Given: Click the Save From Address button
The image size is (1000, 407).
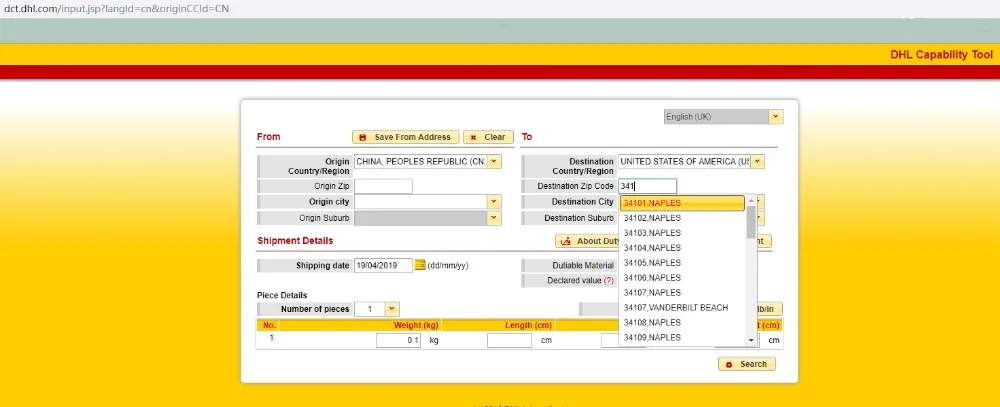Looking at the screenshot, I should [x=406, y=137].
